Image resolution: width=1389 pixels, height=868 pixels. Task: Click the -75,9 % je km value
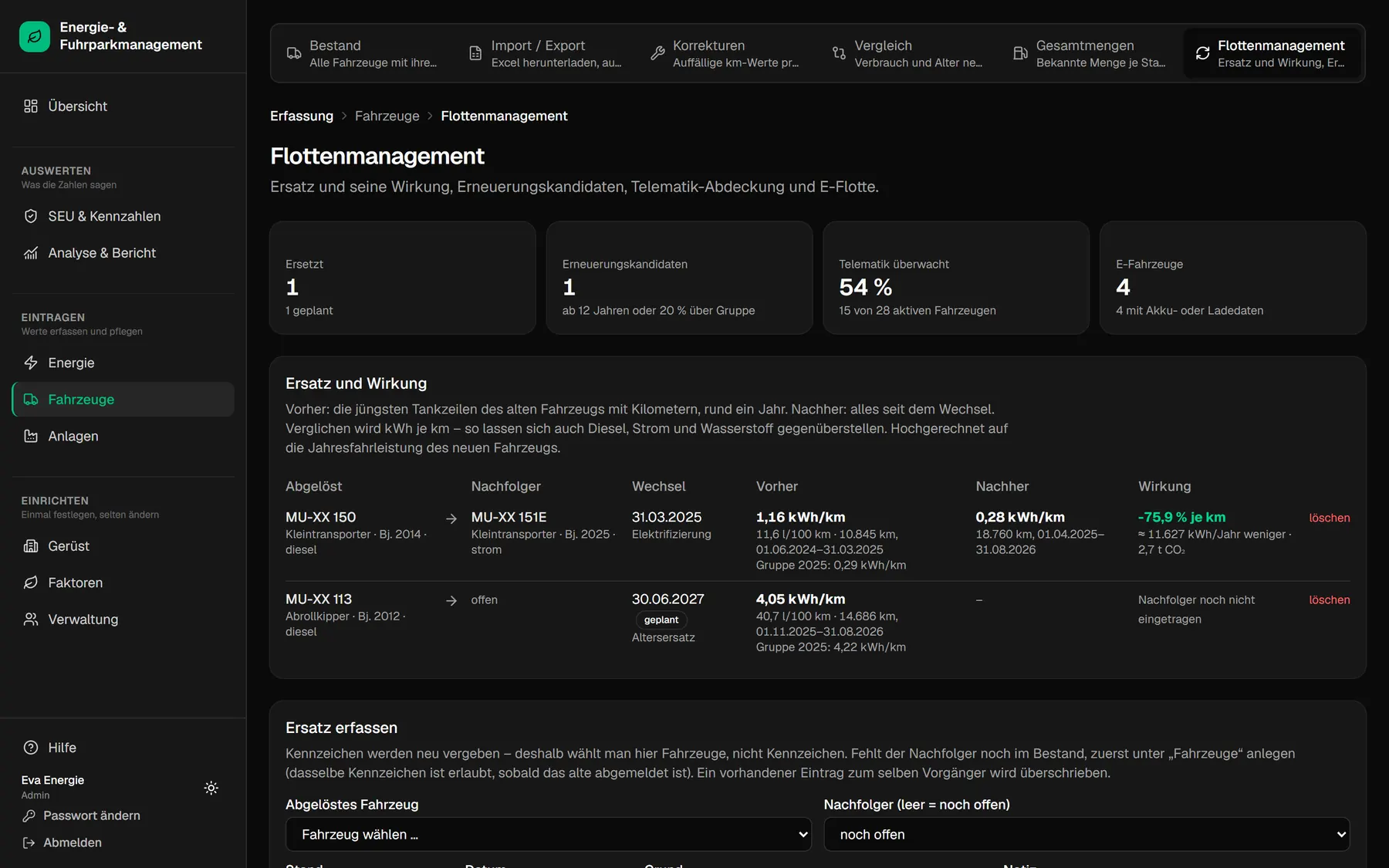(x=1181, y=517)
